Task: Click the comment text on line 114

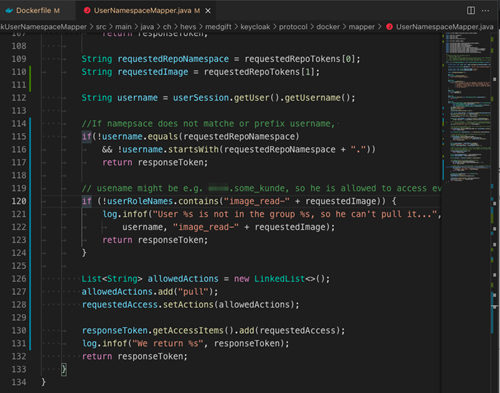Action: coord(208,124)
